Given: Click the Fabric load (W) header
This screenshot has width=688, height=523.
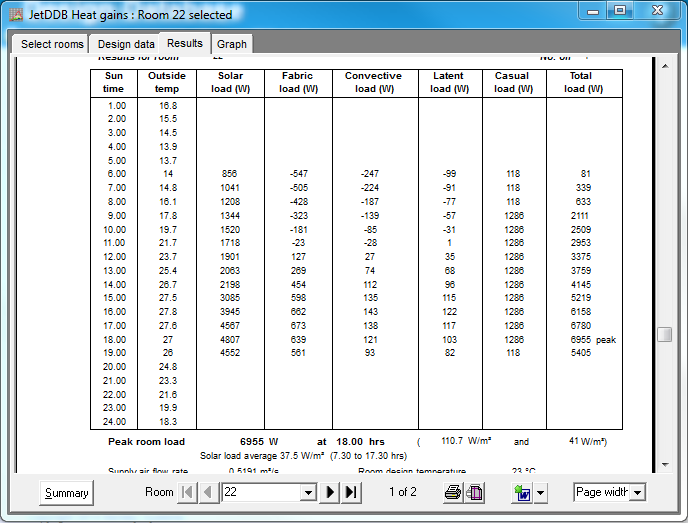Looking at the screenshot, I should point(298,82).
